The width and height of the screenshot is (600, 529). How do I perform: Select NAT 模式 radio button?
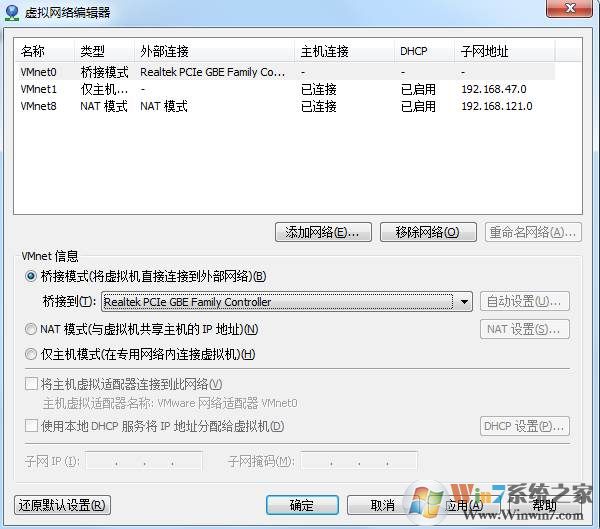point(31,329)
